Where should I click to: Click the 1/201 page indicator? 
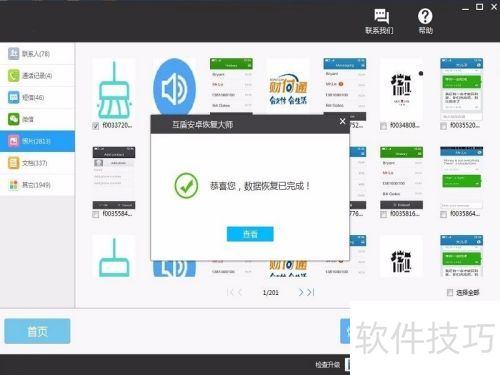pyautogui.click(x=270, y=293)
